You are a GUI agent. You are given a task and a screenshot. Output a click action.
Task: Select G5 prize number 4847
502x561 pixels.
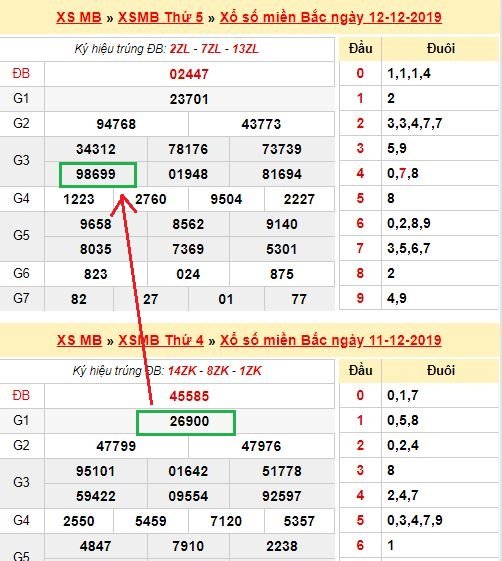[96, 546]
